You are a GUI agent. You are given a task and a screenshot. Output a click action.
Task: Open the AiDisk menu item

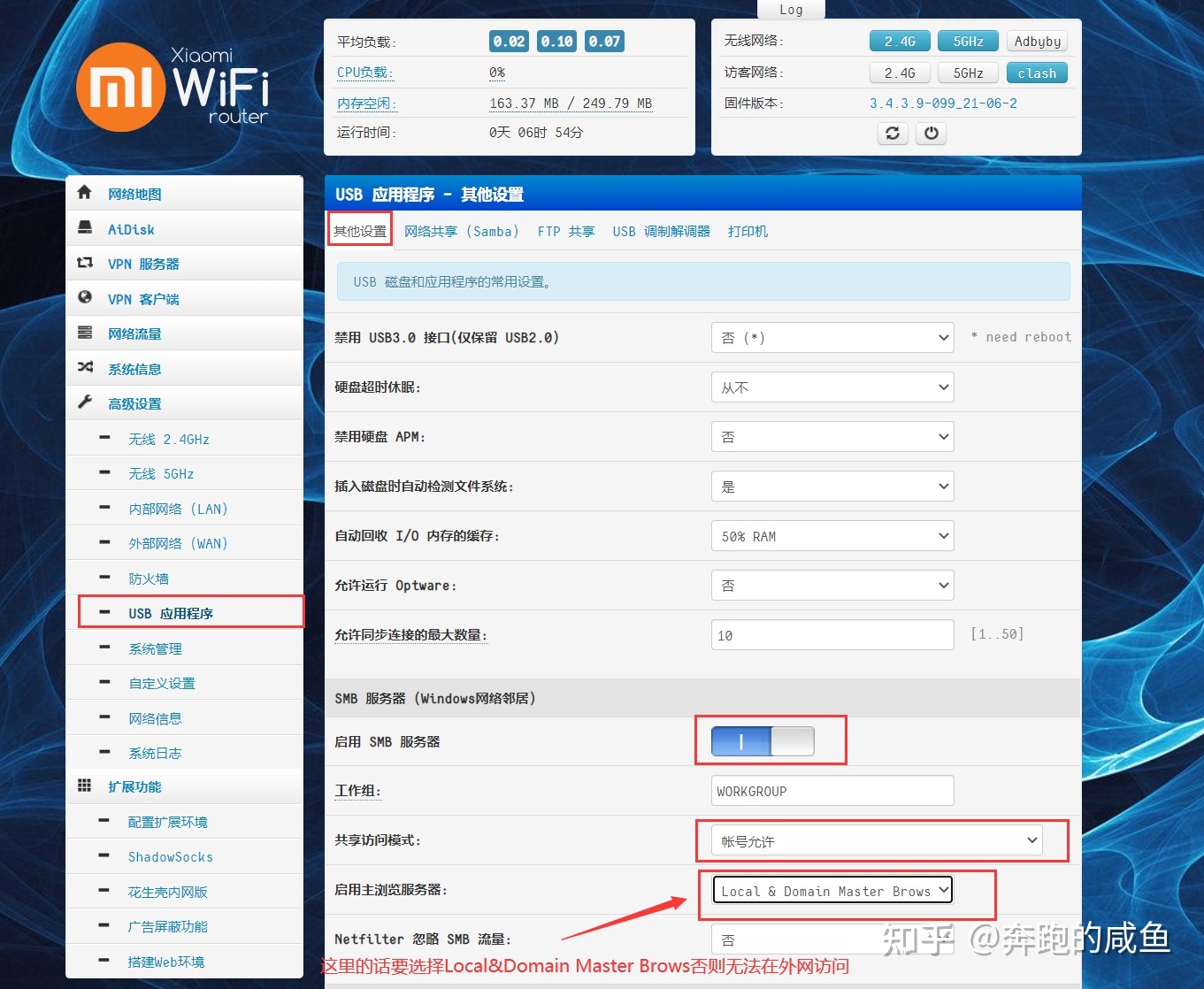(x=184, y=228)
